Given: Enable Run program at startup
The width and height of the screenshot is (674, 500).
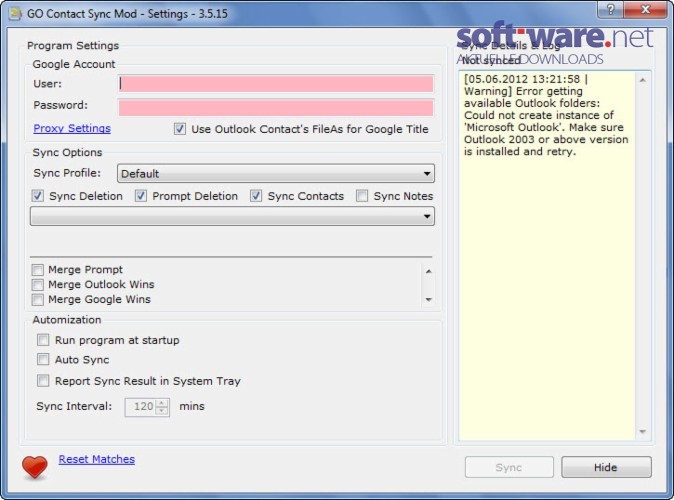Looking at the screenshot, I should [43, 340].
